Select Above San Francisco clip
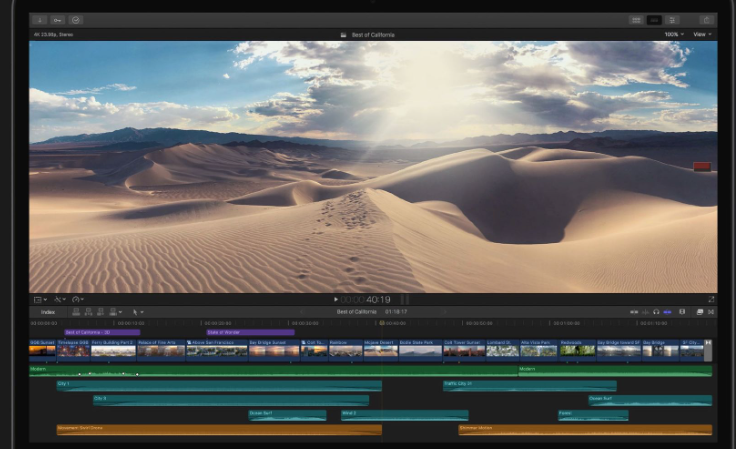The width and height of the screenshot is (736, 449). 217,350
